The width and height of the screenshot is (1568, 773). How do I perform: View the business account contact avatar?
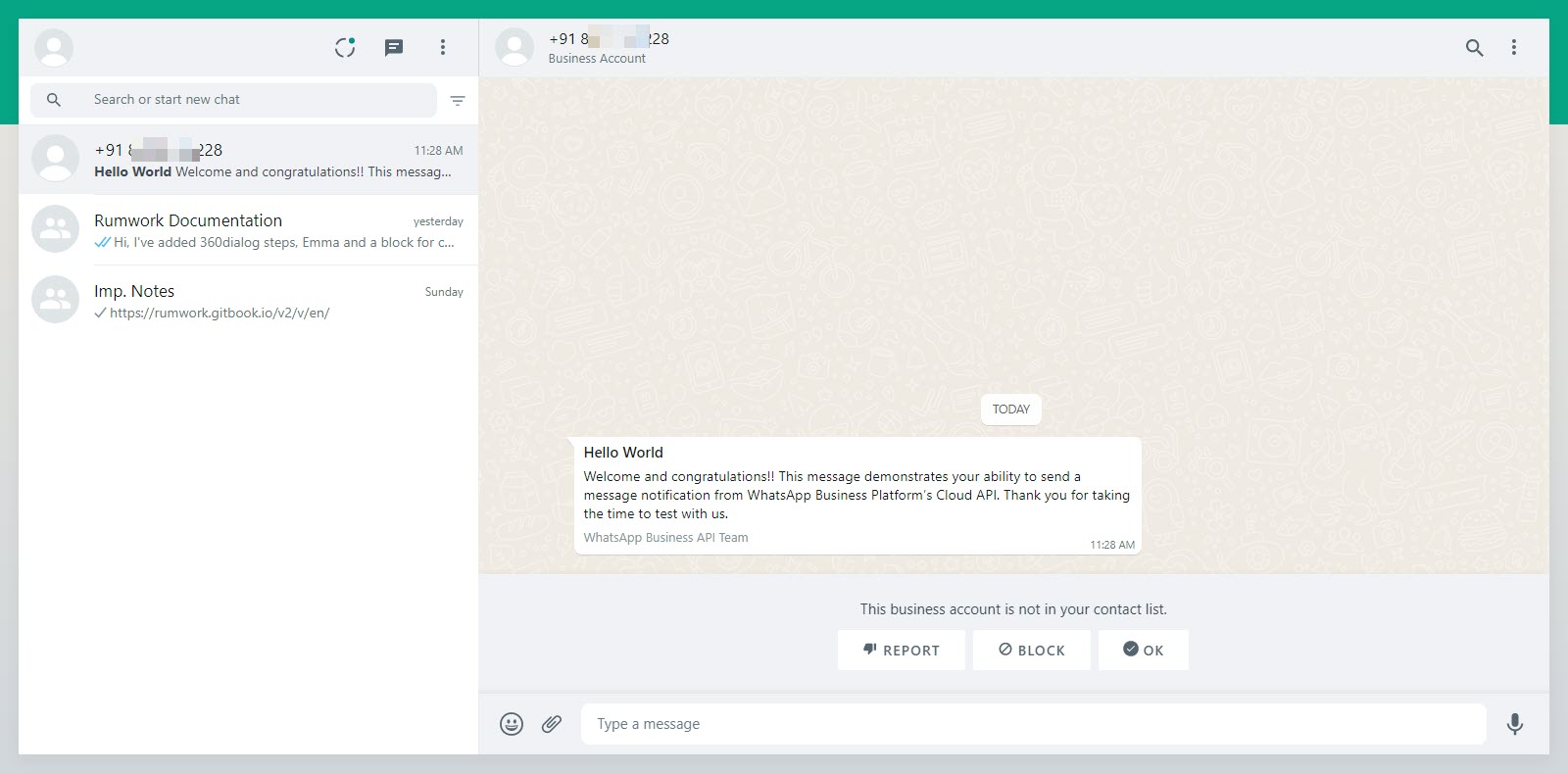514,47
